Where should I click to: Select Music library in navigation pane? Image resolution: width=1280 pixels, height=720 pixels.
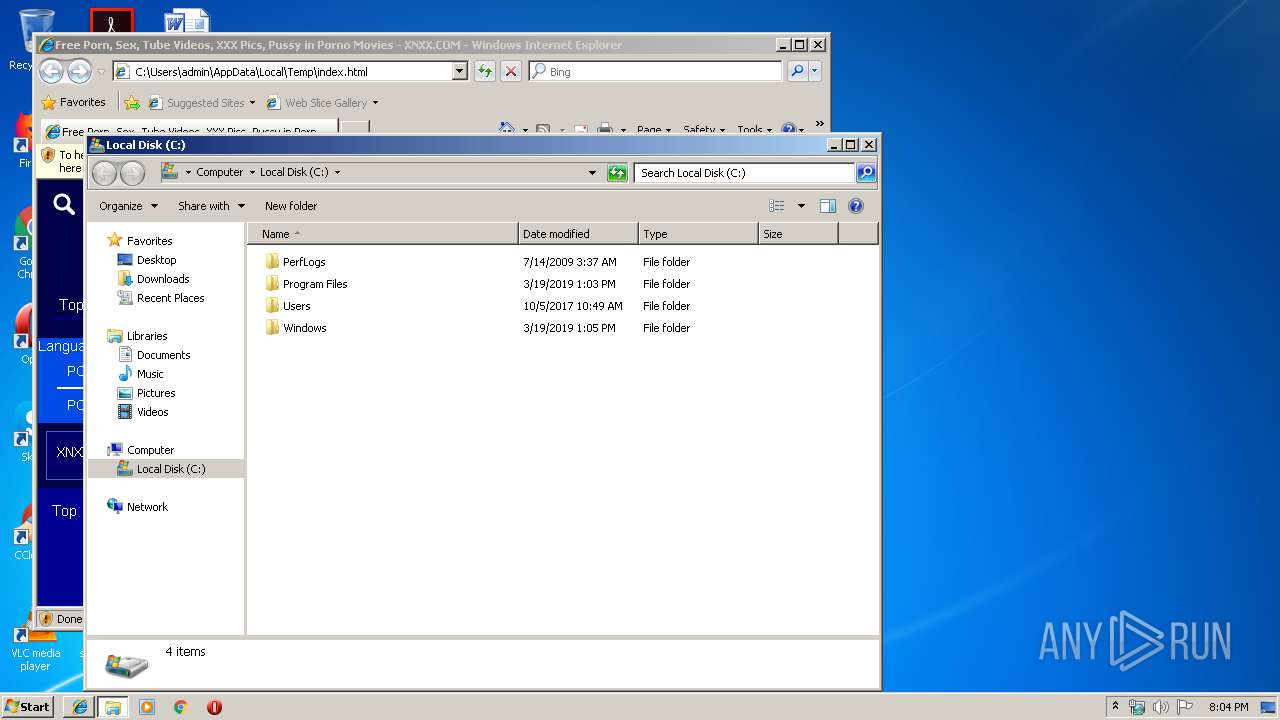[150, 374]
